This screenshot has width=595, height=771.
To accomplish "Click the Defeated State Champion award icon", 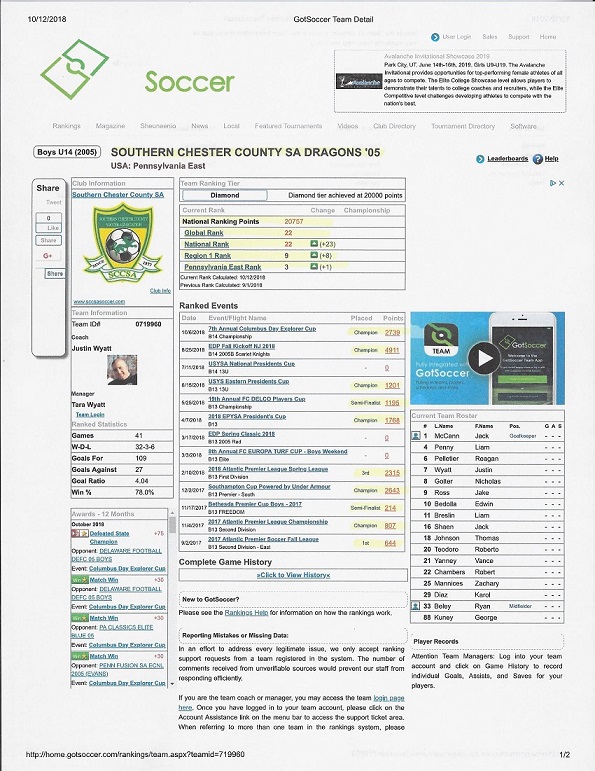I will 80,534.
